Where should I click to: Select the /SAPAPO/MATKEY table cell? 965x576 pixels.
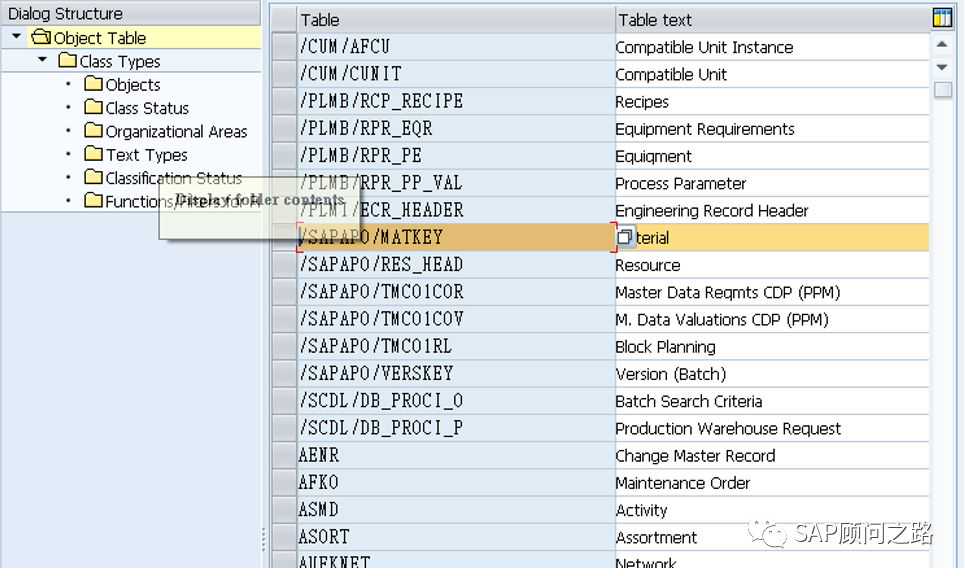click(455, 238)
